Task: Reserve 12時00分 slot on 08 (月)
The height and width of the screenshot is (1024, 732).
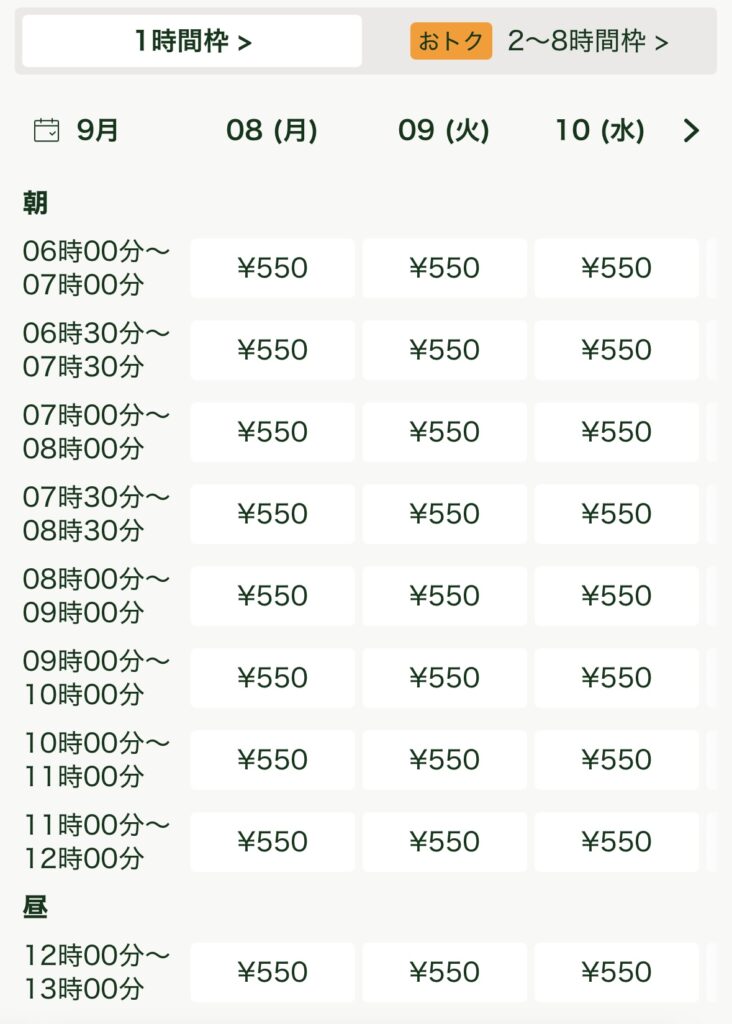Action: [x=272, y=972]
